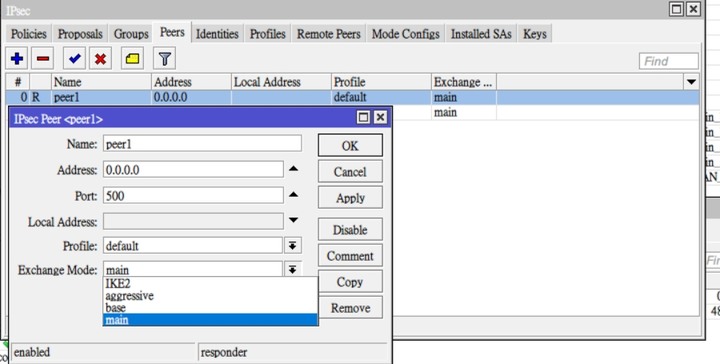Switch to the Proposals tab
This screenshot has width=720, height=364.
click(x=80, y=34)
